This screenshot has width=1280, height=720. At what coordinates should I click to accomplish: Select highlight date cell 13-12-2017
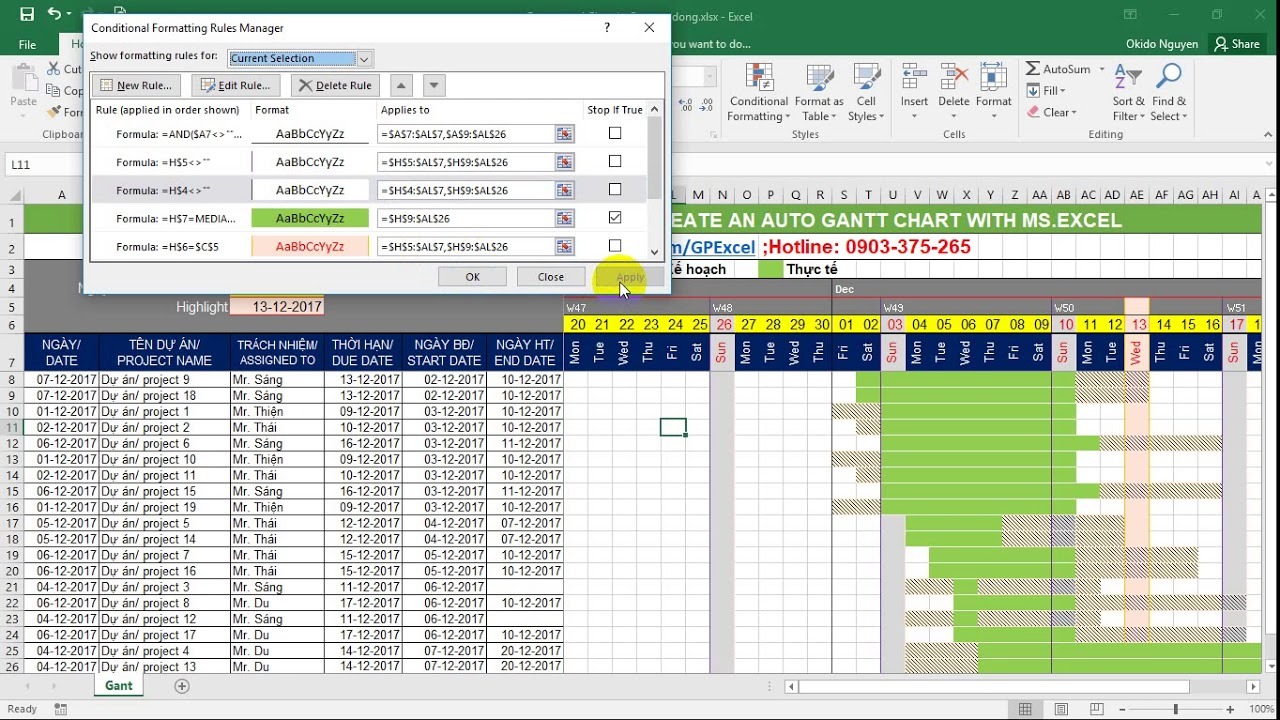click(x=277, y=307)
